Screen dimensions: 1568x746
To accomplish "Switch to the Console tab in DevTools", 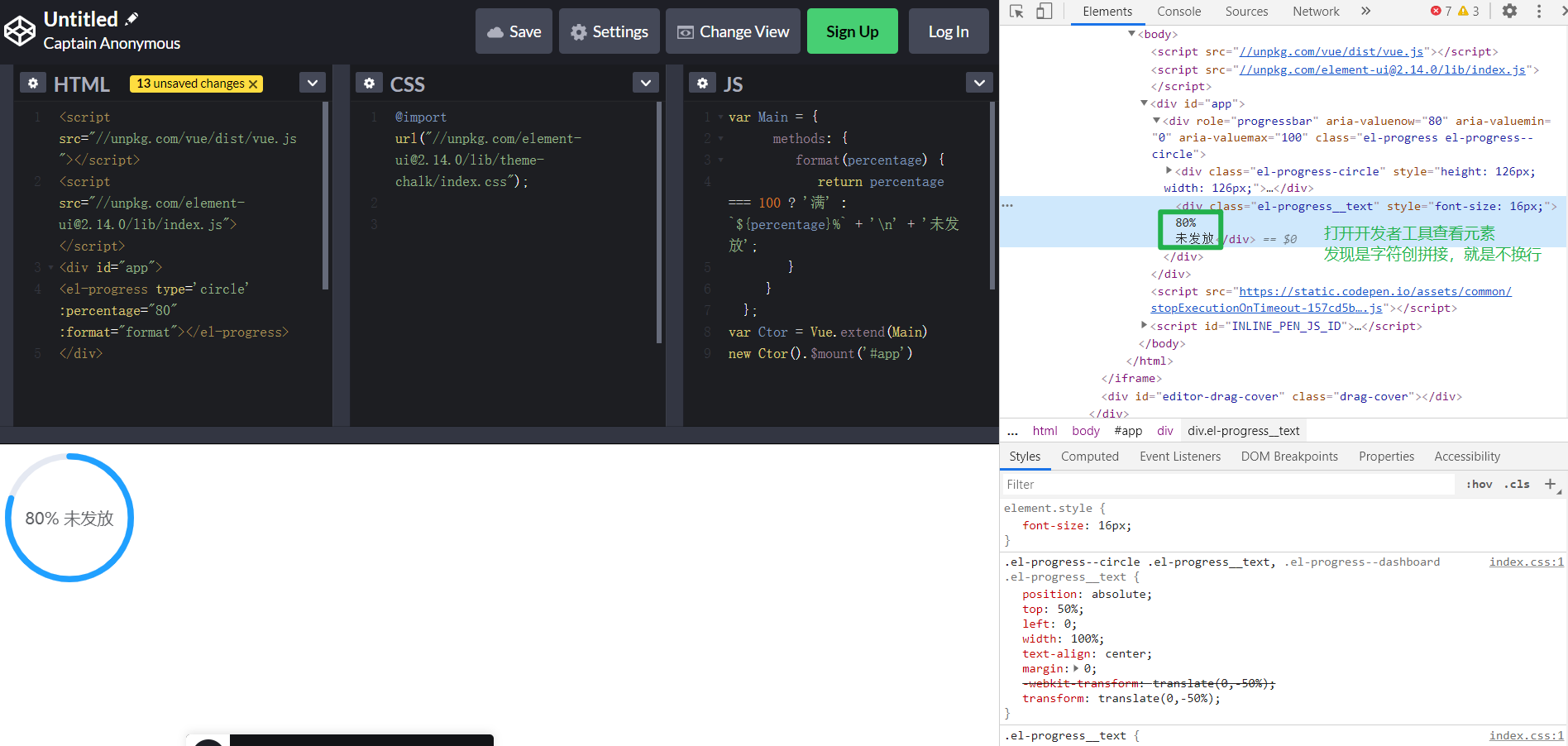I will (x=1178, y=12).
